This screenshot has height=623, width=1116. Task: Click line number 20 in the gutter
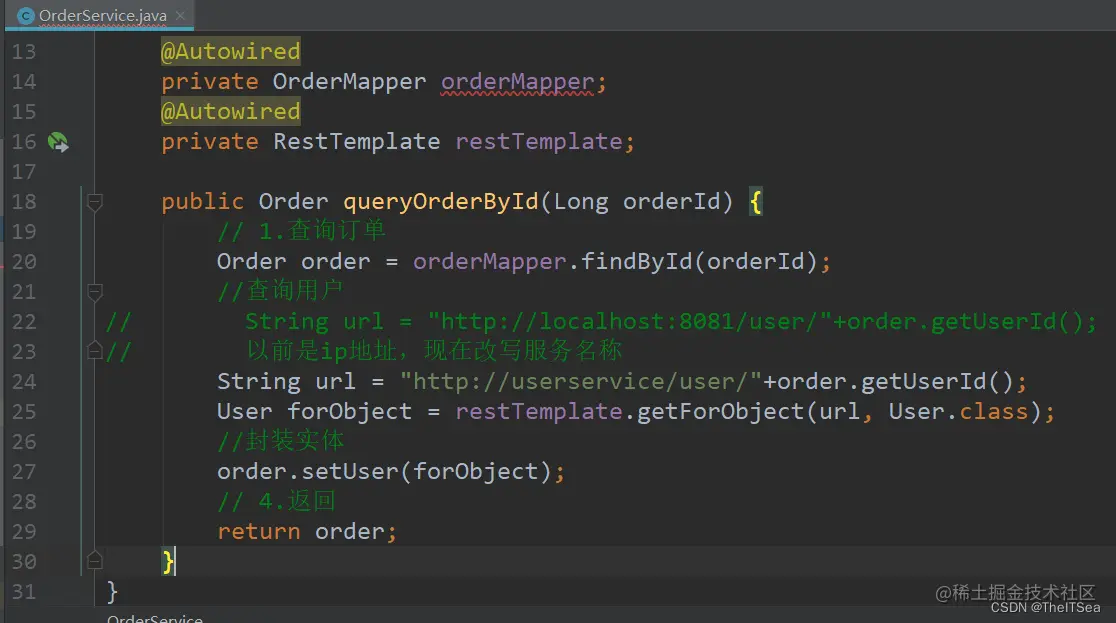point(23,262)
